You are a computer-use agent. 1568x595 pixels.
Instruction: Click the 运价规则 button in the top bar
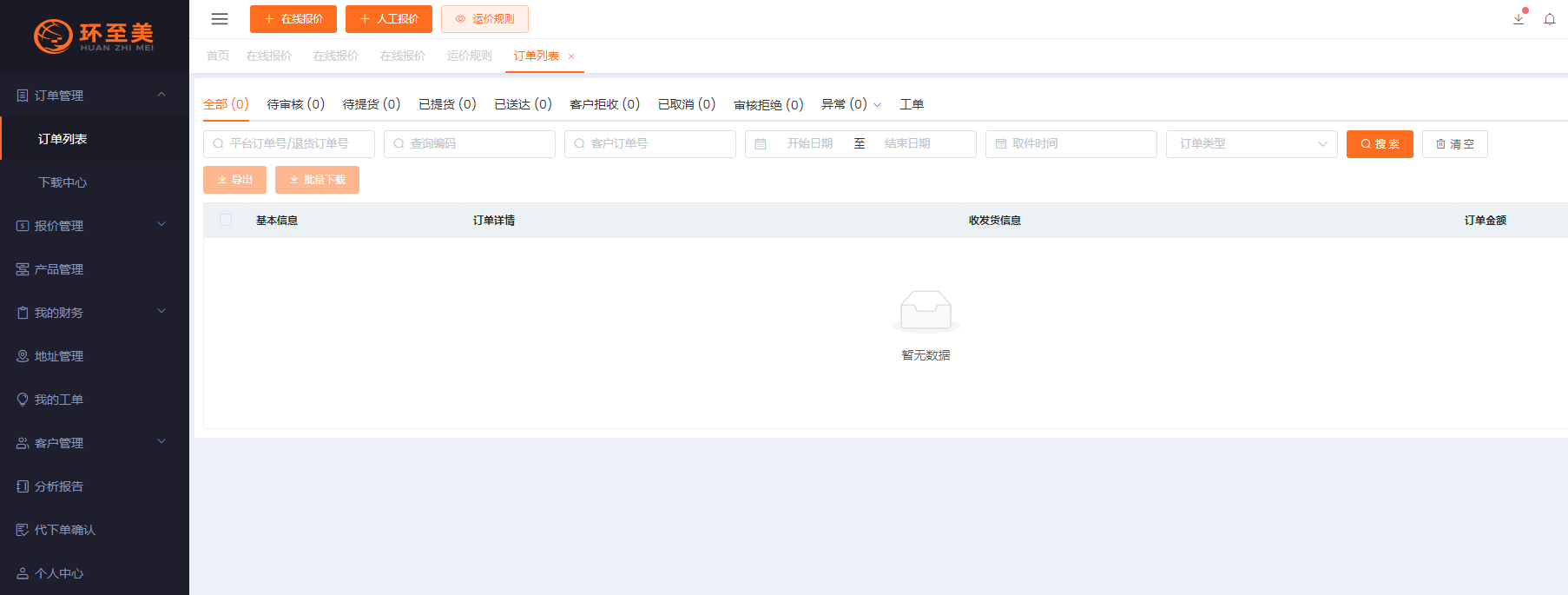click(x=484, y=19)
